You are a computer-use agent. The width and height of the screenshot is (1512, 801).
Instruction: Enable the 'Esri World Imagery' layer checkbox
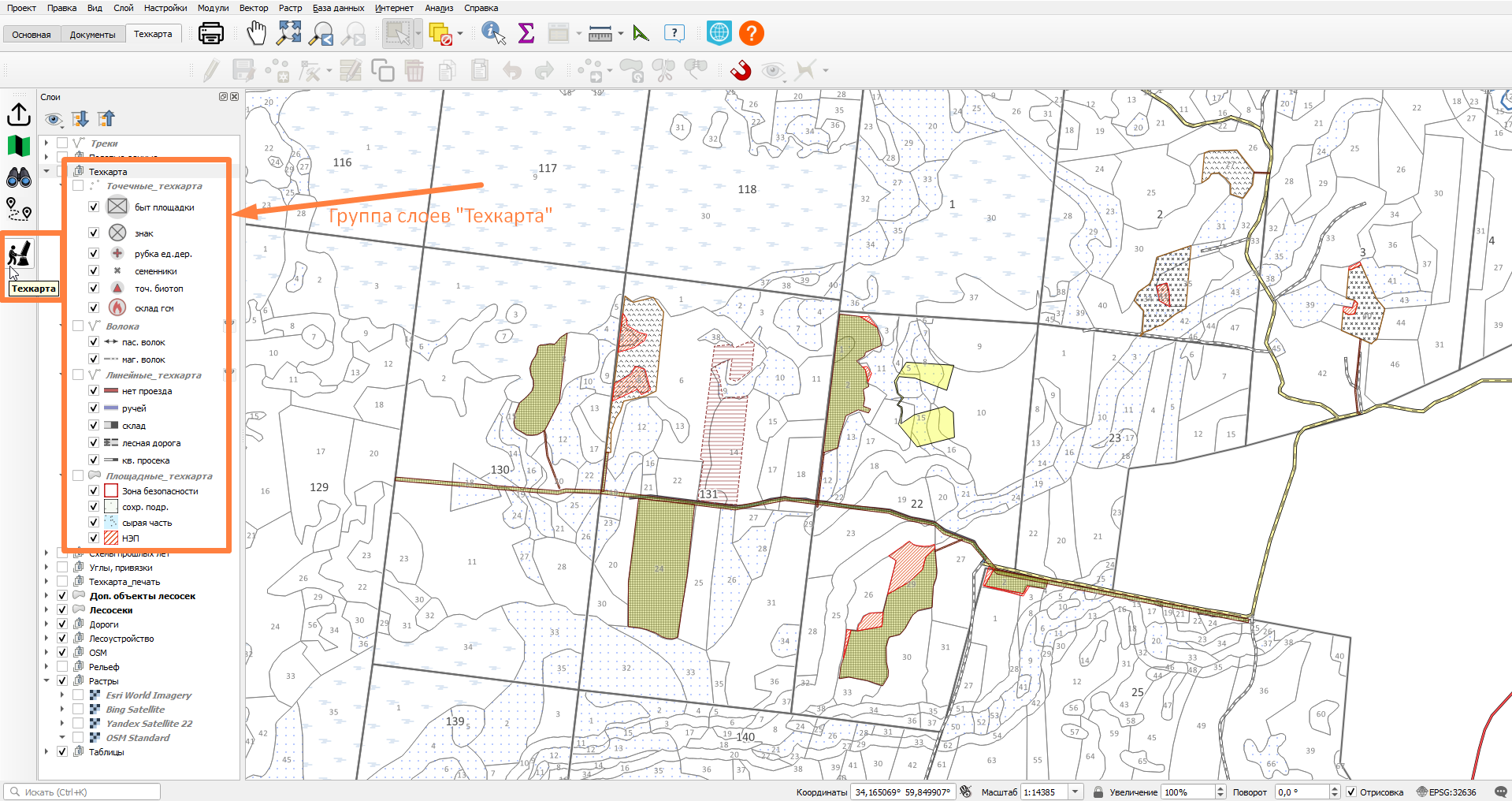[x=78, y=695]
